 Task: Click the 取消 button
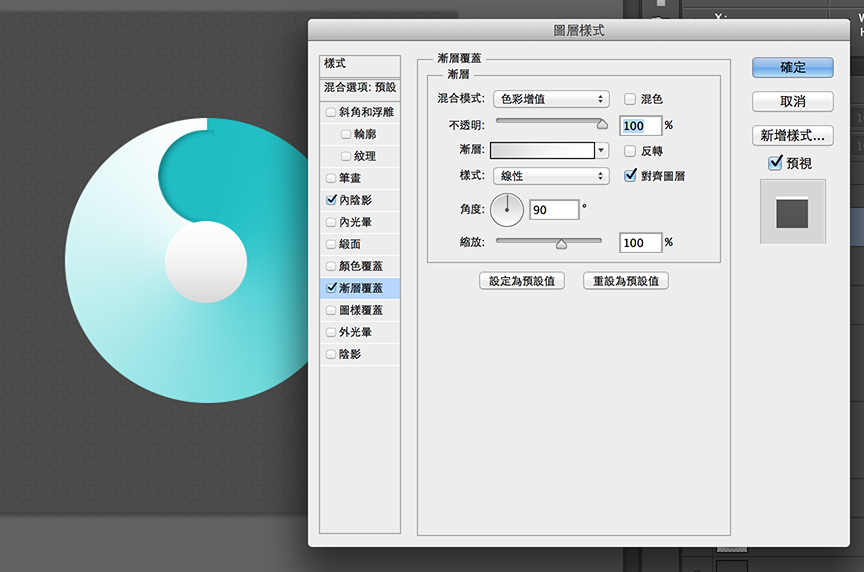pos(793,101)
